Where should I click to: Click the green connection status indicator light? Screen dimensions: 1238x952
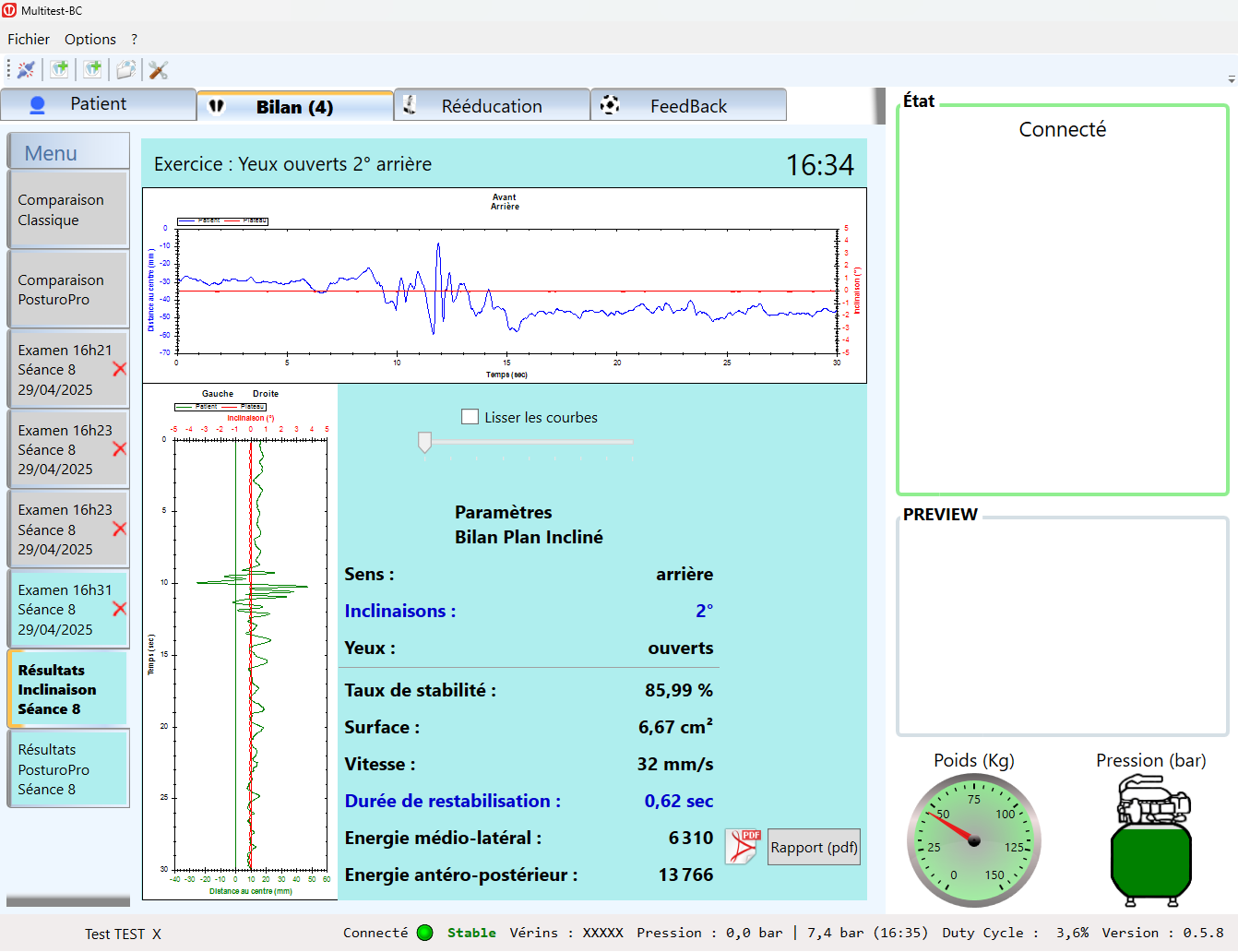[x=425, y=933]
